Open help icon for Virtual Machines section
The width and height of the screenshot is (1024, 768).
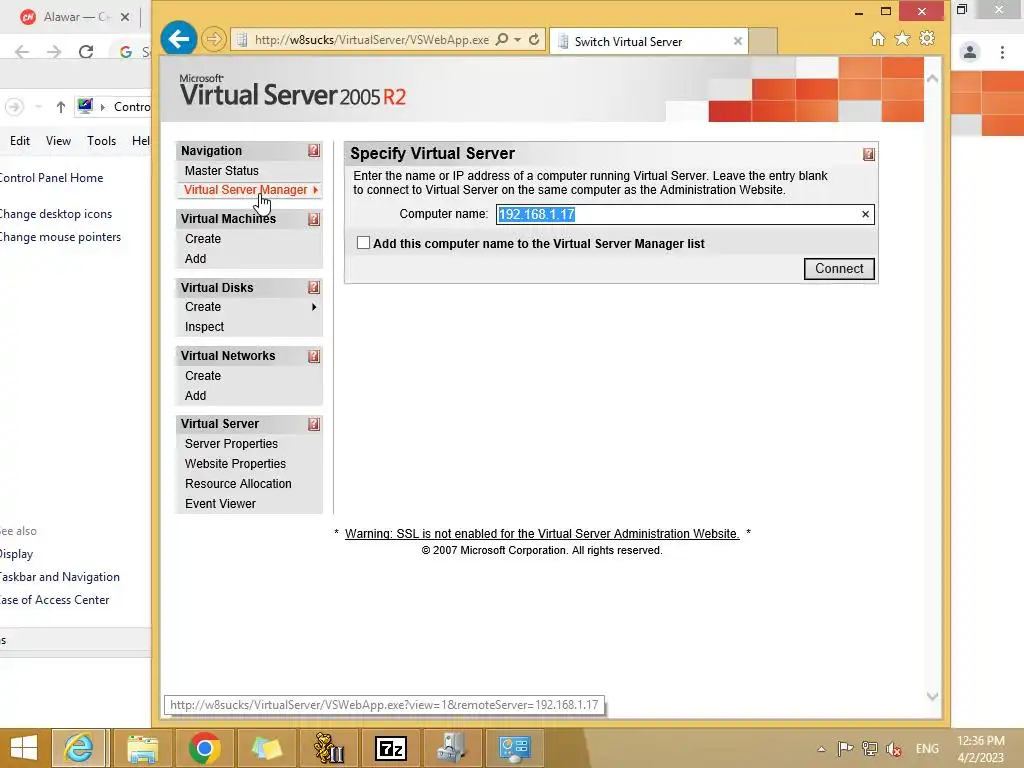tap(313, 219)
